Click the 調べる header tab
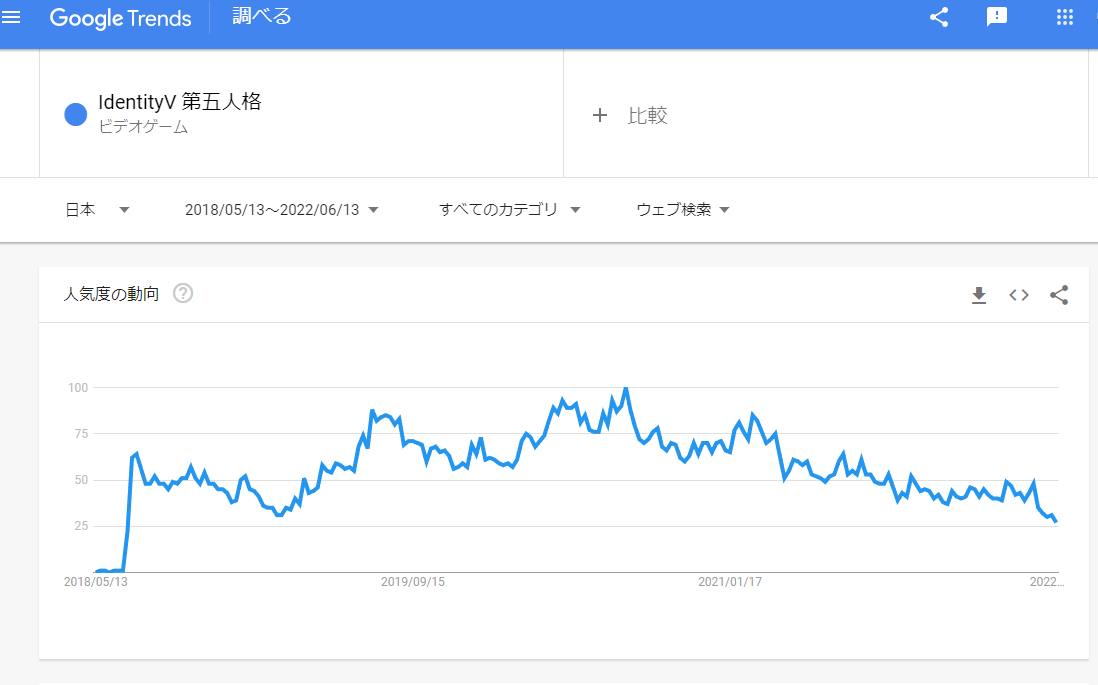The height and width of the screenshot is (685, 1098). pos(262,17)
